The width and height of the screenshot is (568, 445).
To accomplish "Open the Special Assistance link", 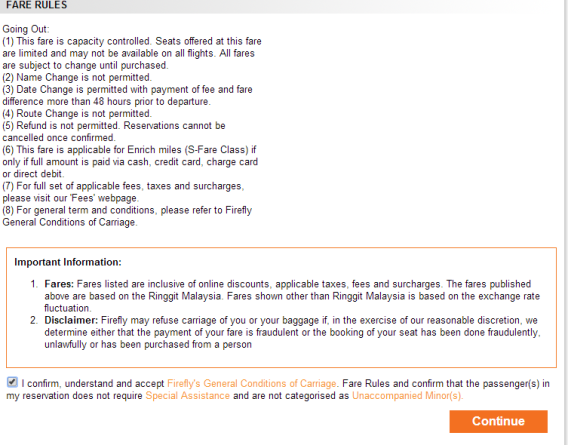I will [x=187, y=395].
